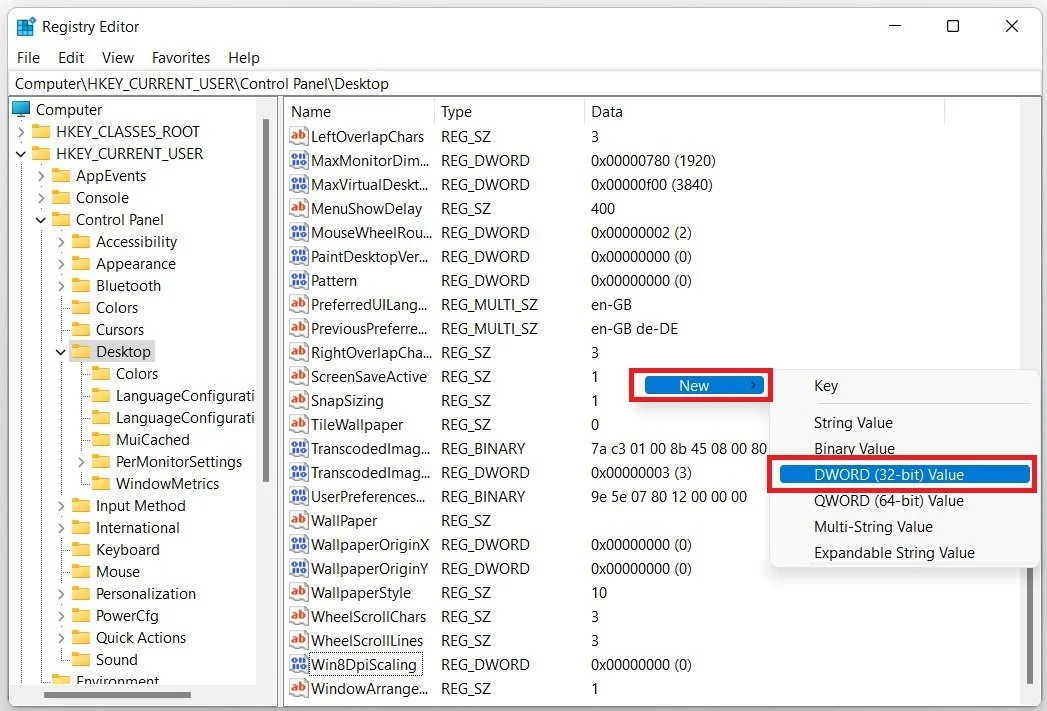Open the File menu
The image size is (1047, 711).
28,57
